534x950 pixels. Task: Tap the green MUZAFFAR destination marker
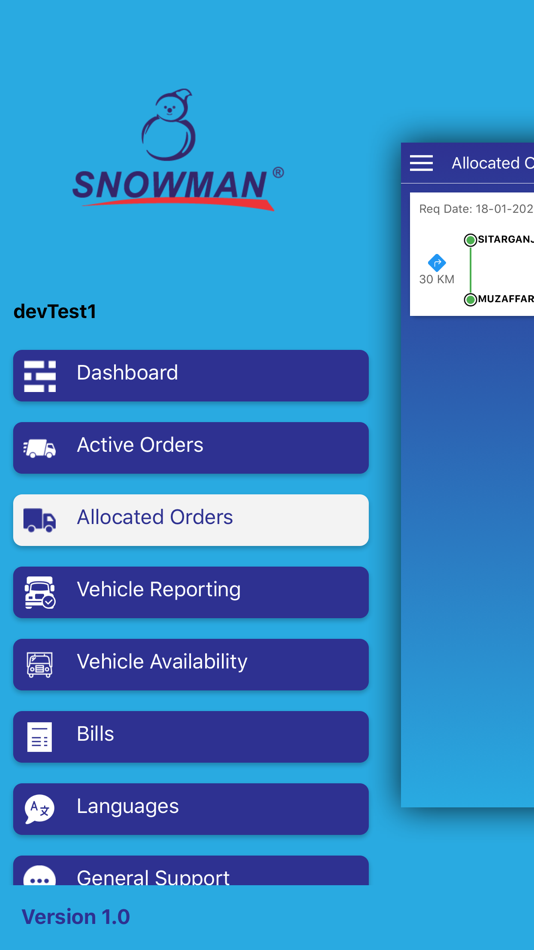(470, 299)
